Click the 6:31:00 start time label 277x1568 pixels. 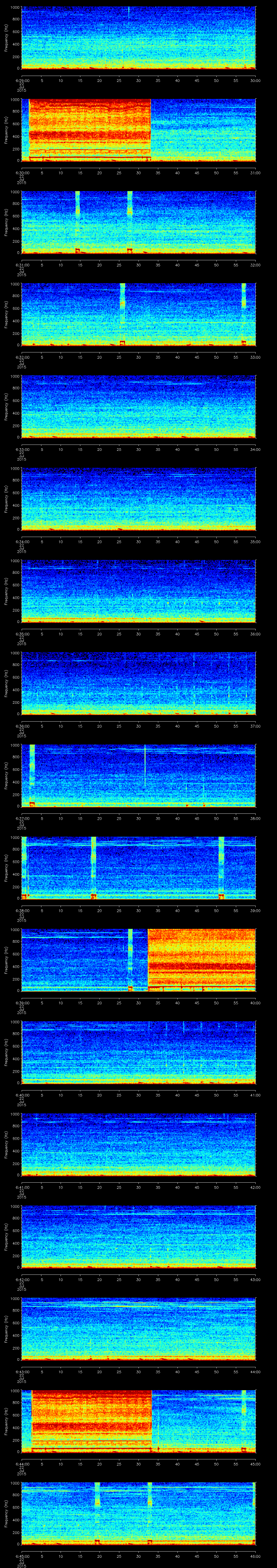point(21,265)
